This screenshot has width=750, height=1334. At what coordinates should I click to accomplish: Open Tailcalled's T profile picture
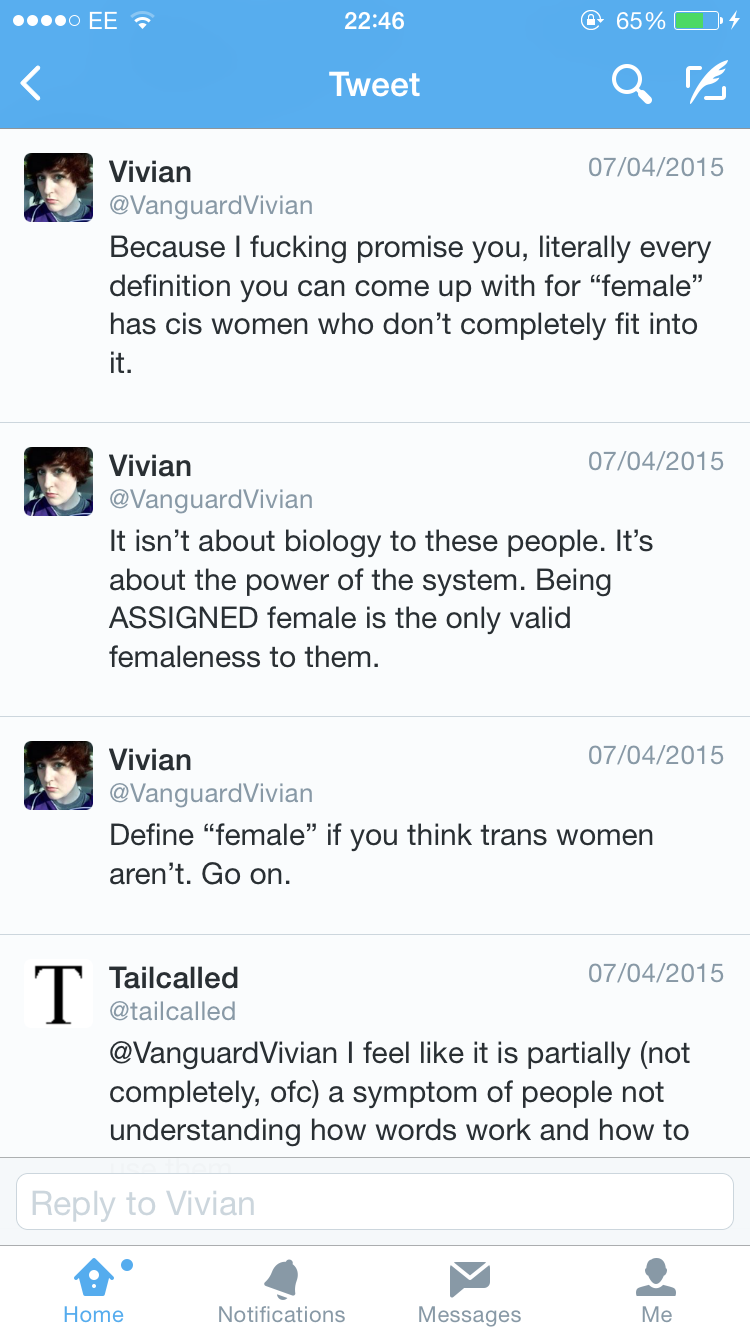click(x=58, y=993)
